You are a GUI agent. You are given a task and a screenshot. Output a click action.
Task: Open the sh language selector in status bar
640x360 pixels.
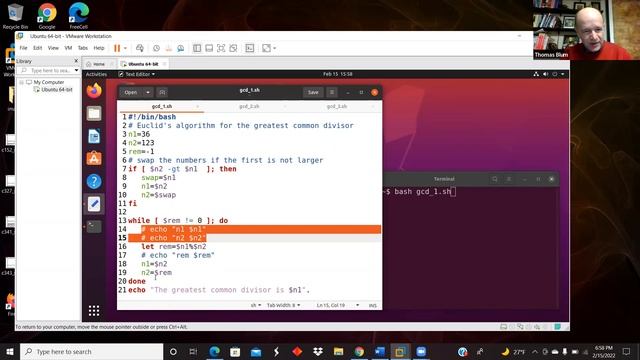[x=256, y=305]
